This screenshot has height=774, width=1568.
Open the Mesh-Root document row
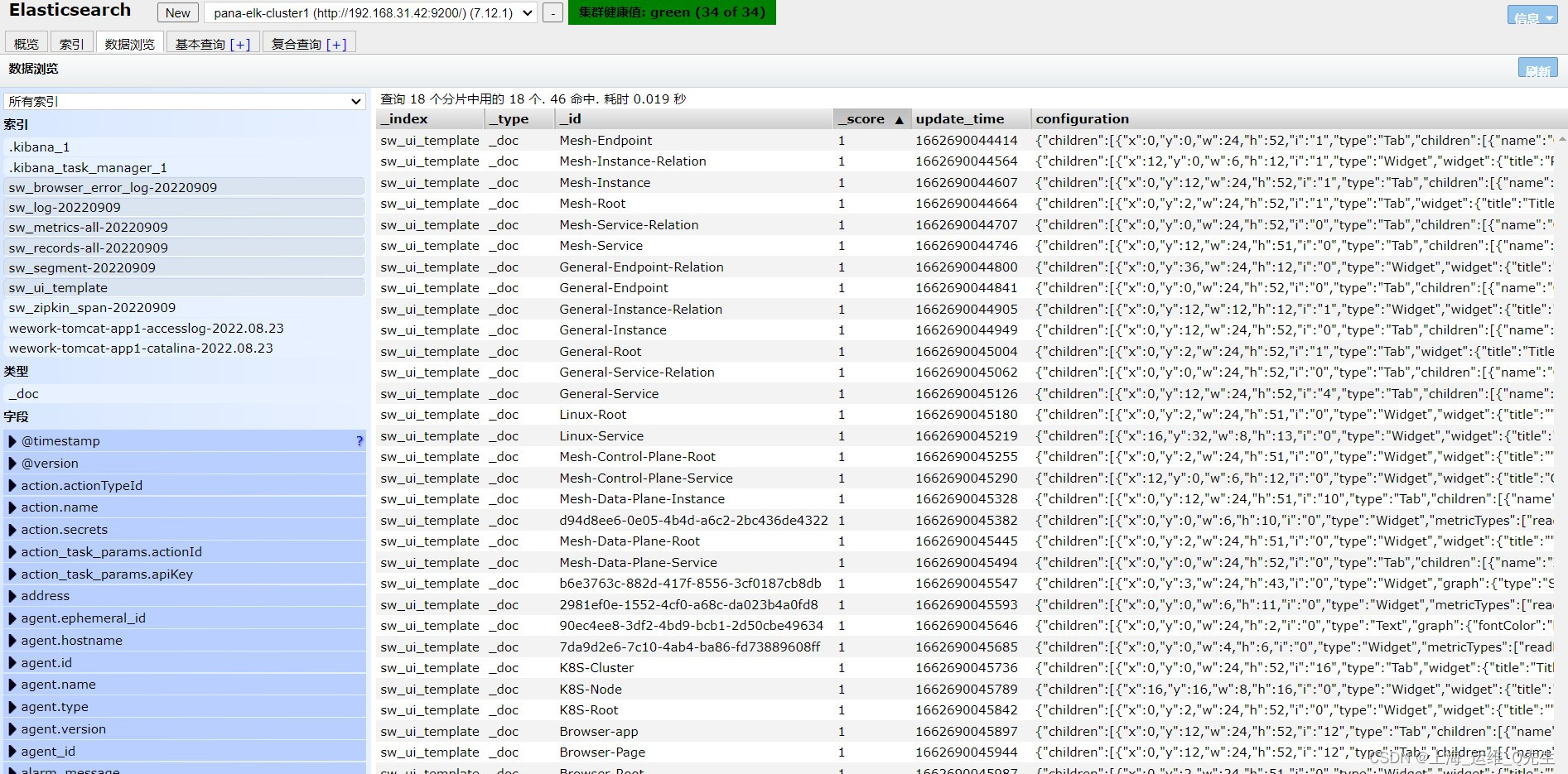pyautogui.click(x=967, y=203)
